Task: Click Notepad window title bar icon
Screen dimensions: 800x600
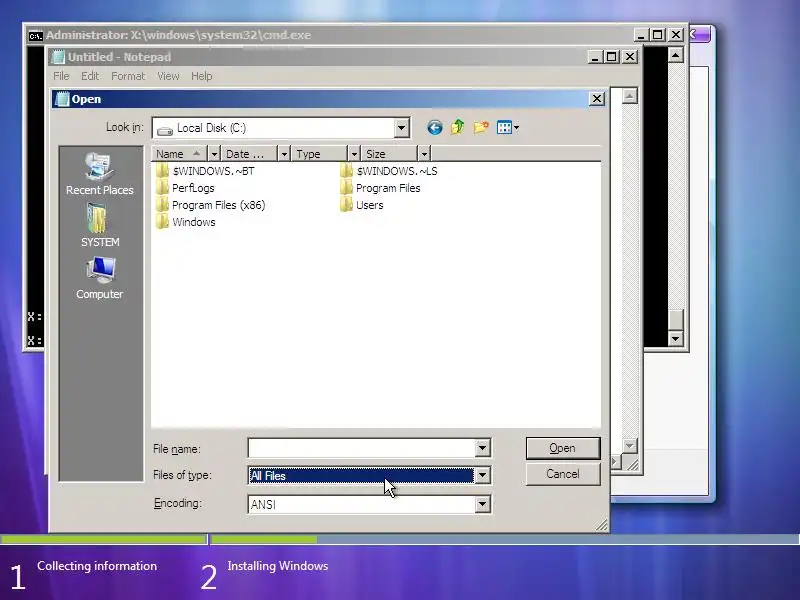Action: click(x=58, y=57)
